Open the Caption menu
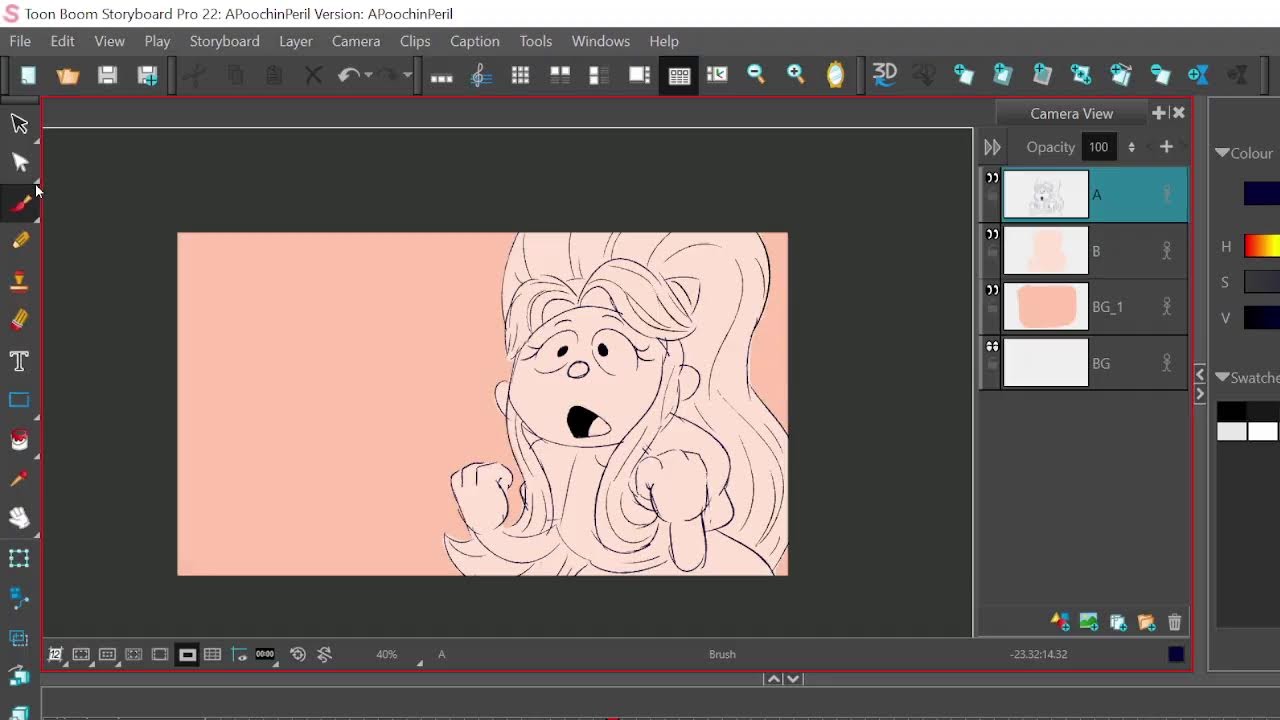The width and height of the screenshot is (1280, 720). coord(475,41)
